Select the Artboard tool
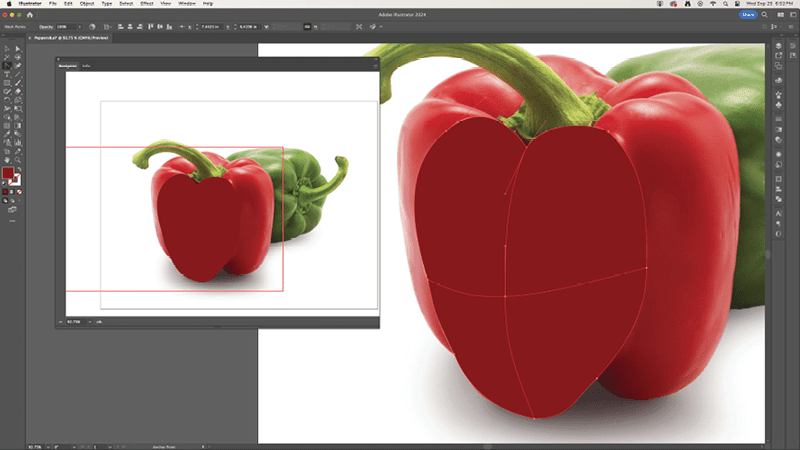Viewport: 800px width, 450px height. pos(7,152)
